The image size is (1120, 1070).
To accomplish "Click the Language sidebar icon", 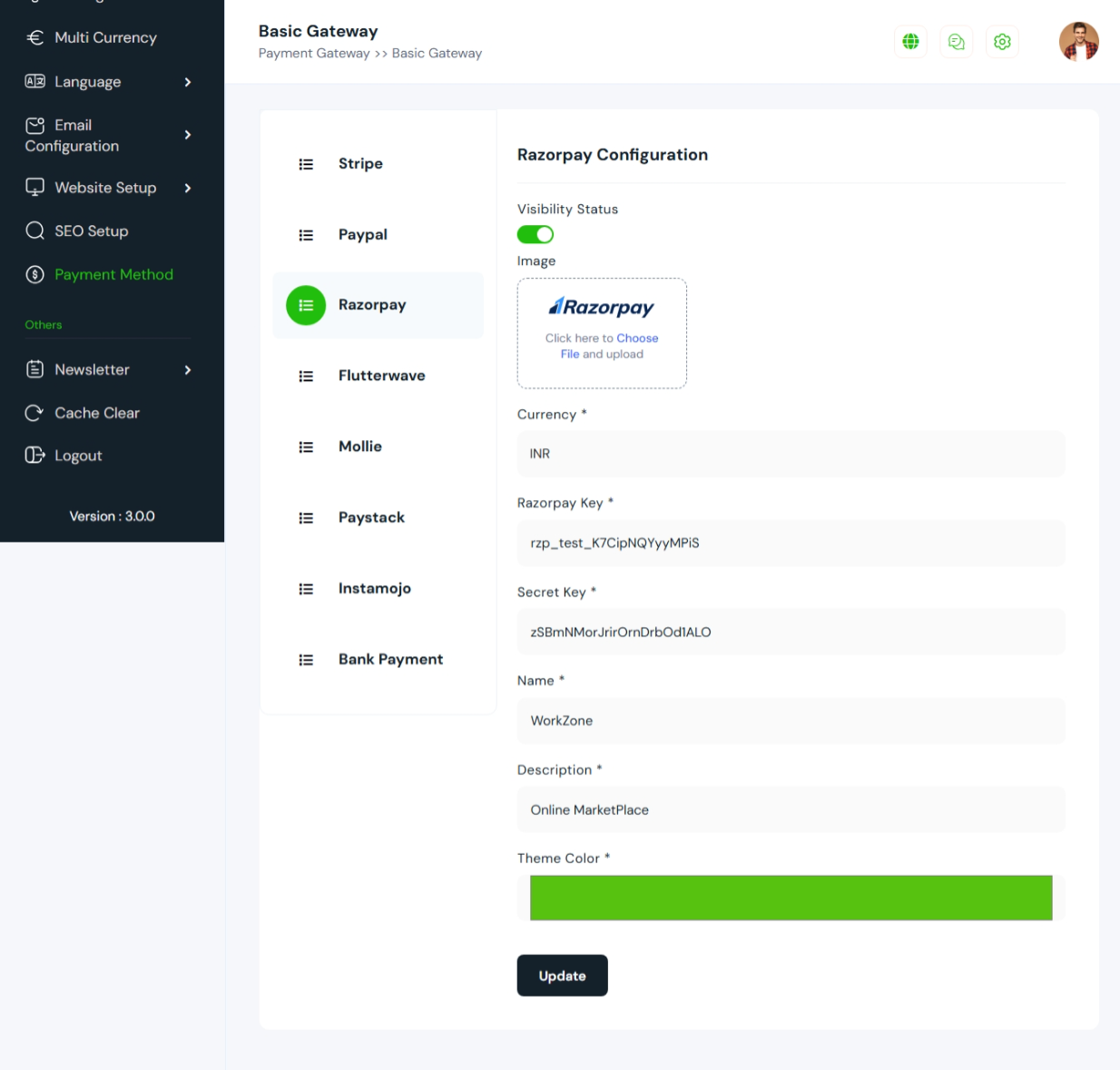I will (35, 82).
